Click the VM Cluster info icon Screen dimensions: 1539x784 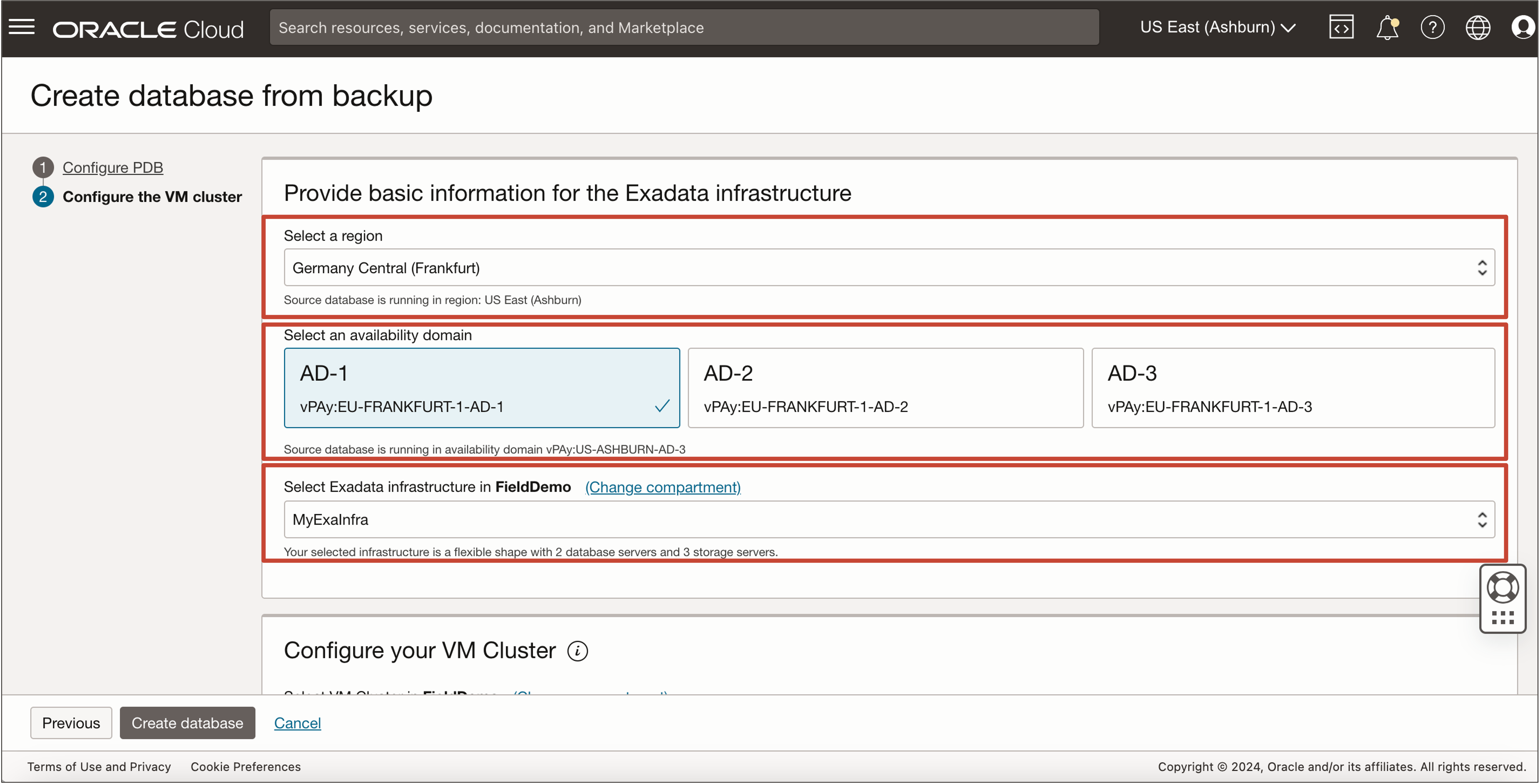tap(577, 651)
